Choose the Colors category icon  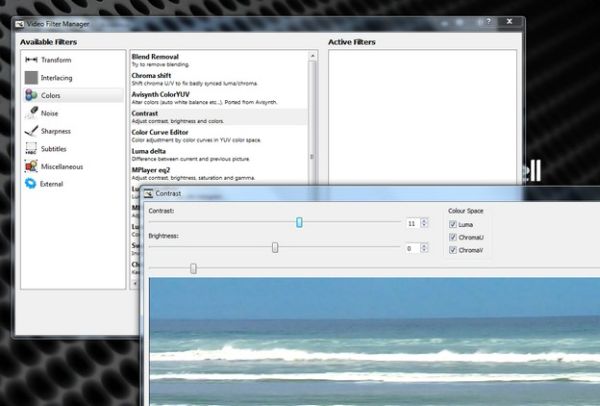click(x=31, y=95)
